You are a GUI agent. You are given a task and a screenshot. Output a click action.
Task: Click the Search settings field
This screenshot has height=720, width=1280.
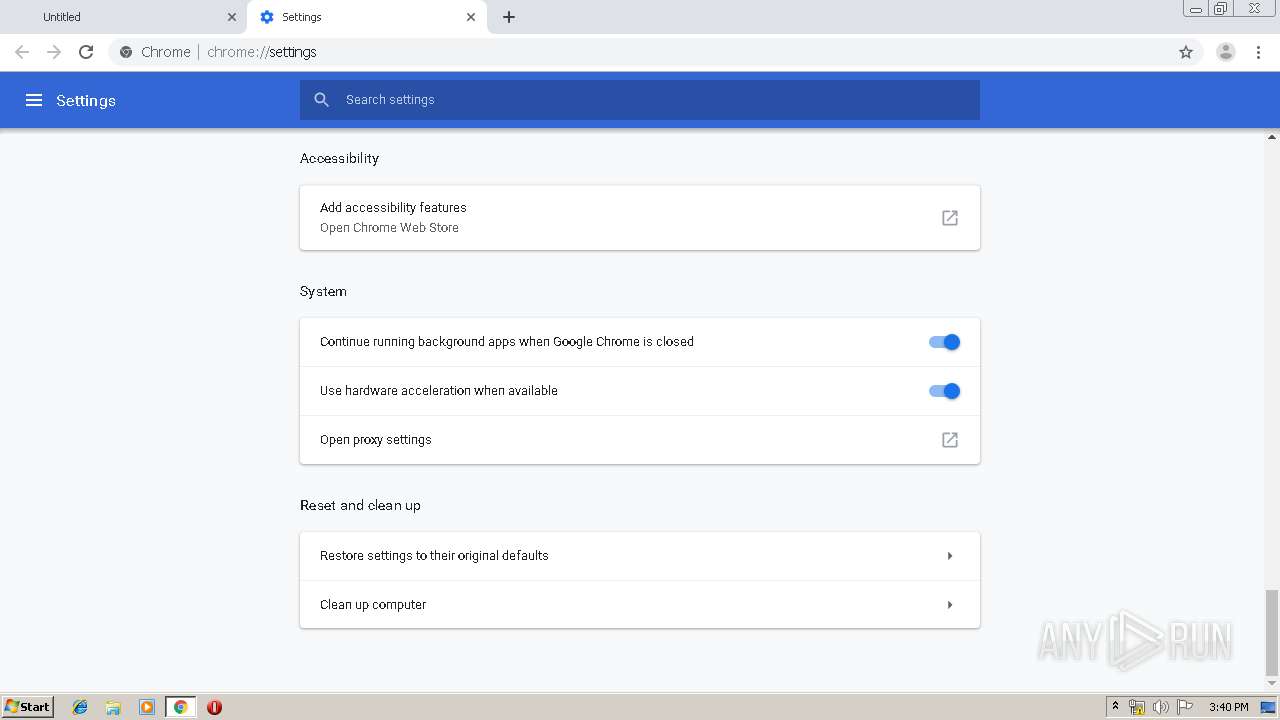(x=640, y=100)
